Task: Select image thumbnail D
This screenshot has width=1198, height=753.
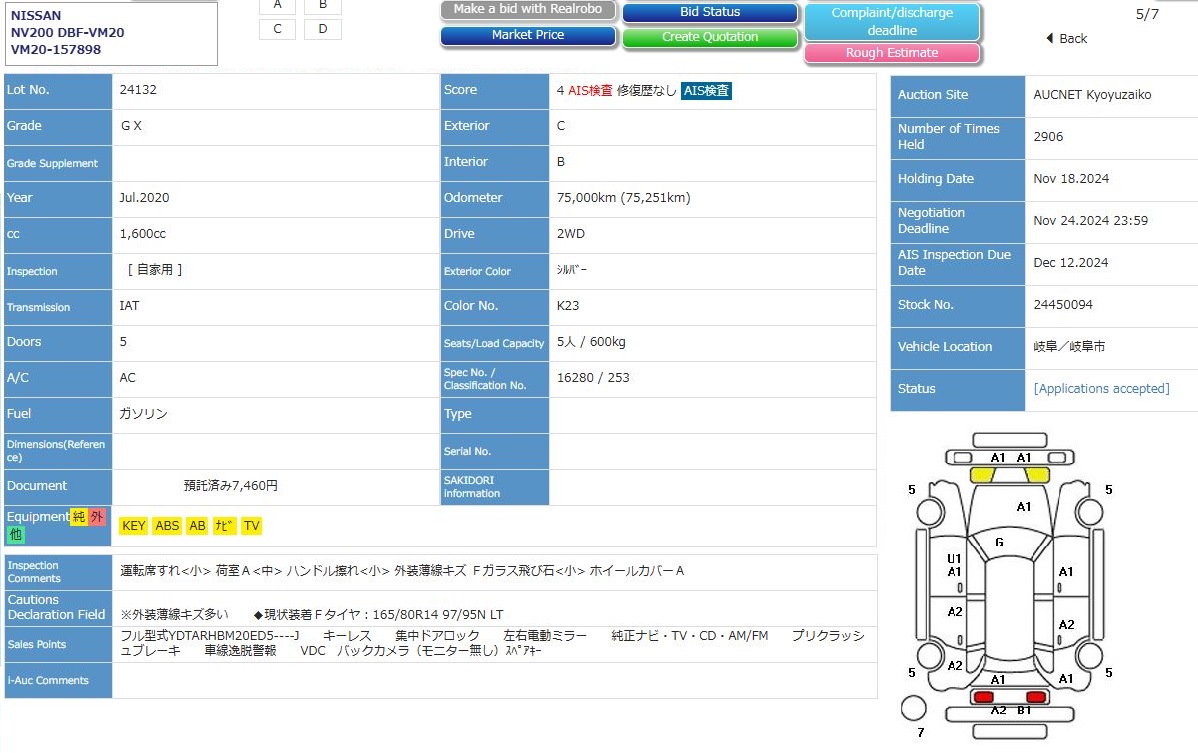Action: tap(323, 29)
